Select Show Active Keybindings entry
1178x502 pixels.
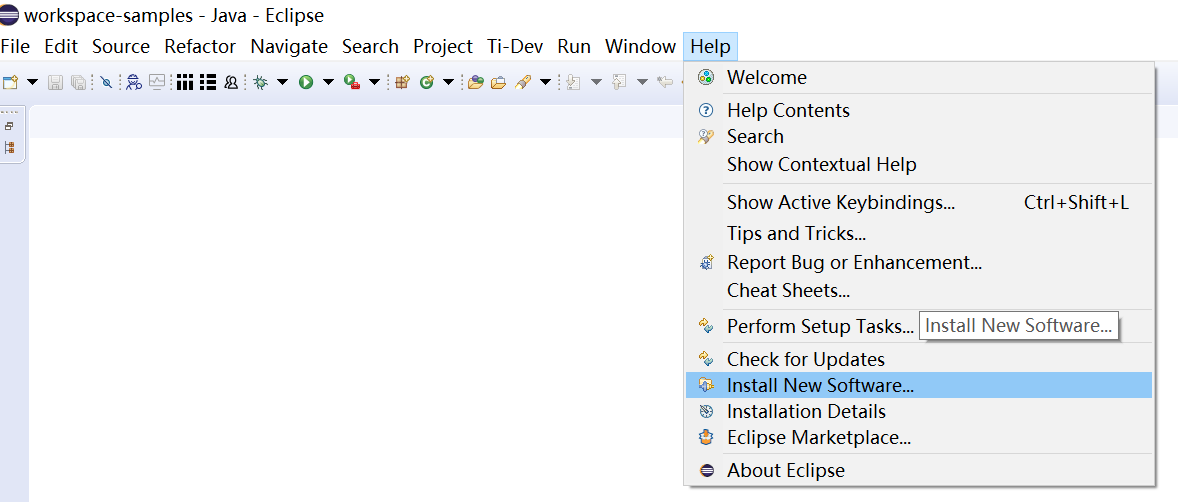pos(920,202)
